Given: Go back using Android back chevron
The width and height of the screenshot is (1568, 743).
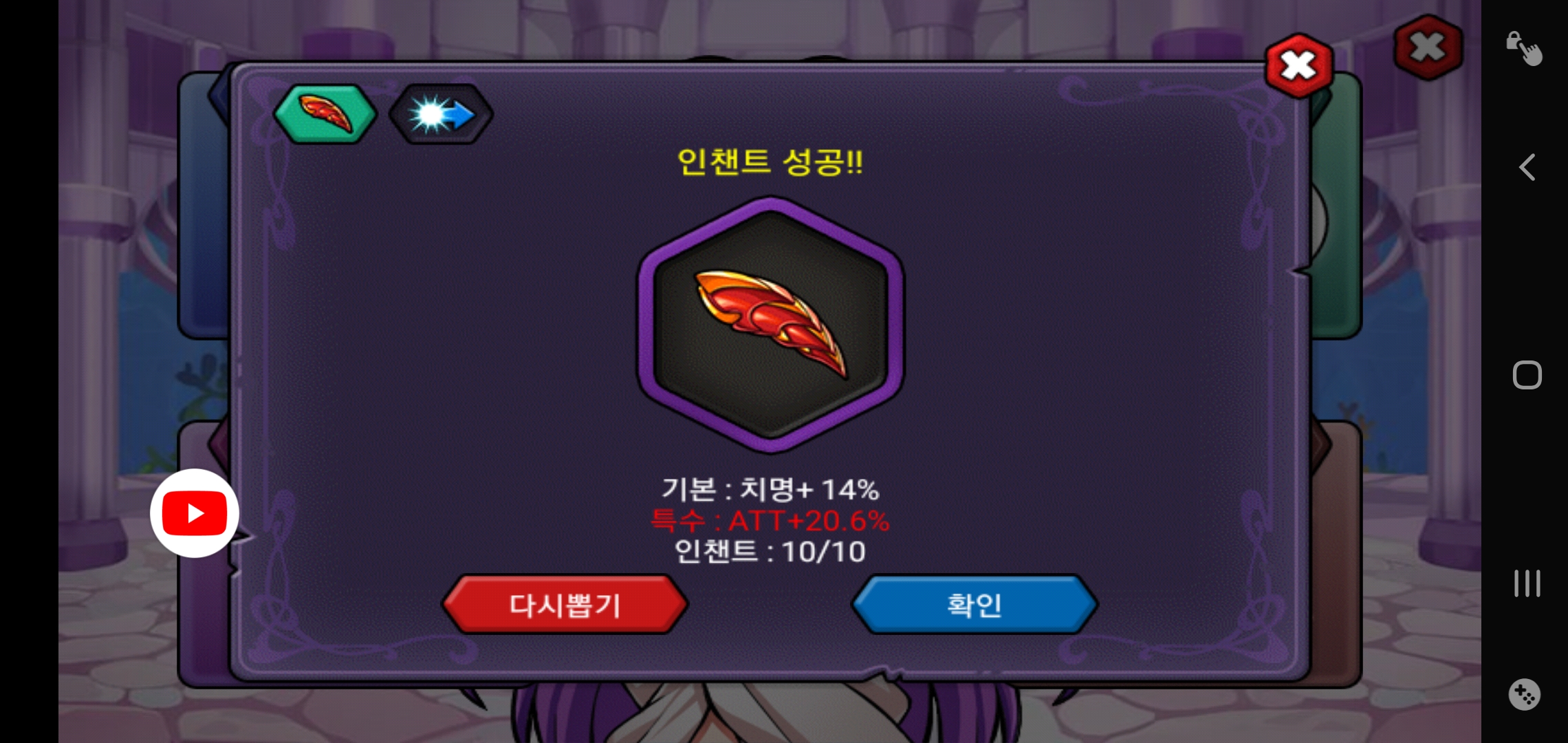Looking at the screenshot, I should (1527, 167).
